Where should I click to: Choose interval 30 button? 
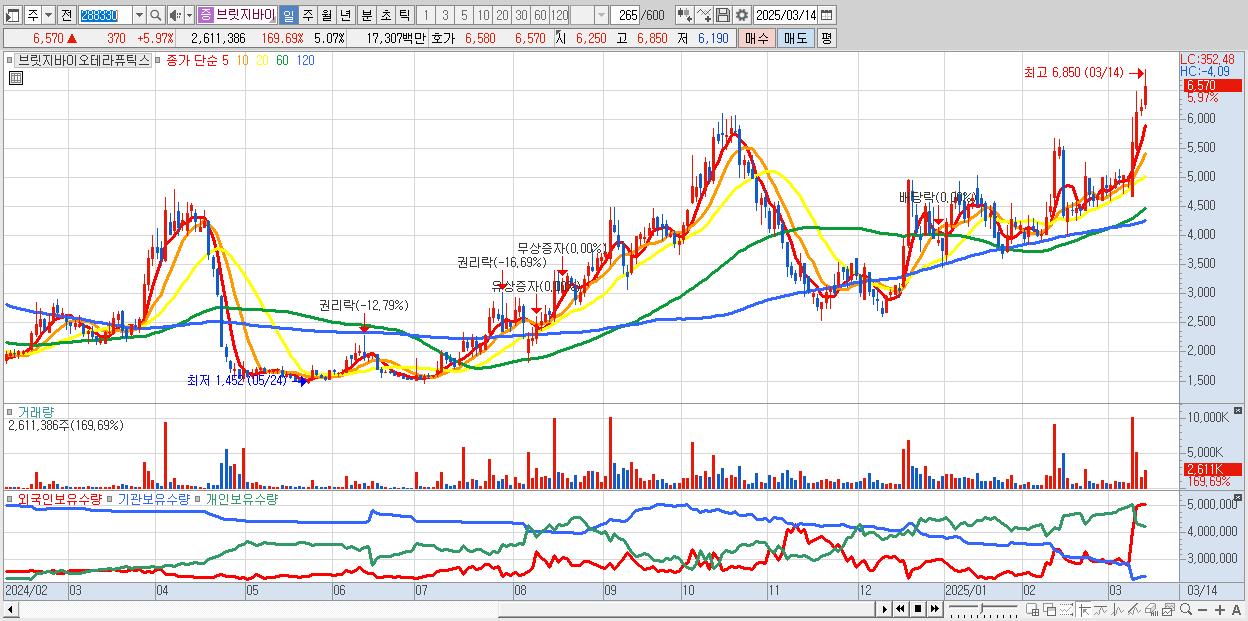coord(521,16)
